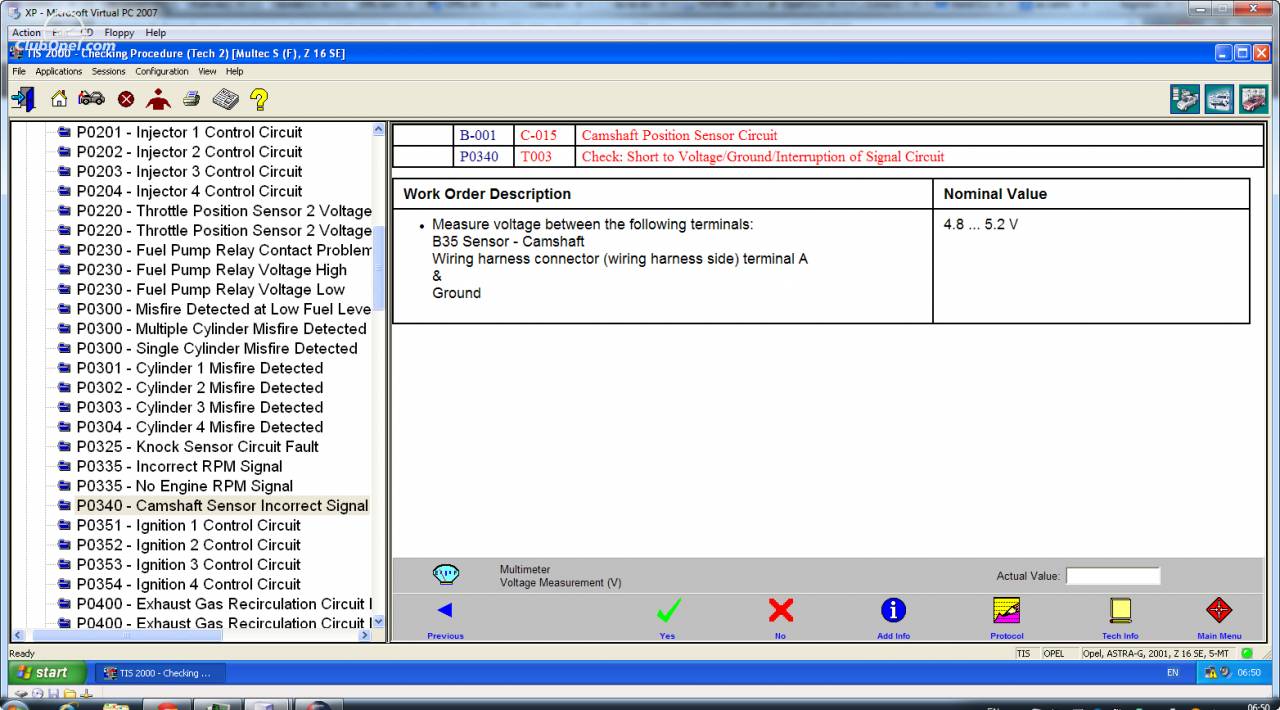Select P0230 - Fuel Pump Relay Contact Problem
The image size is (1280, 710).
click(x=224, y=250)
